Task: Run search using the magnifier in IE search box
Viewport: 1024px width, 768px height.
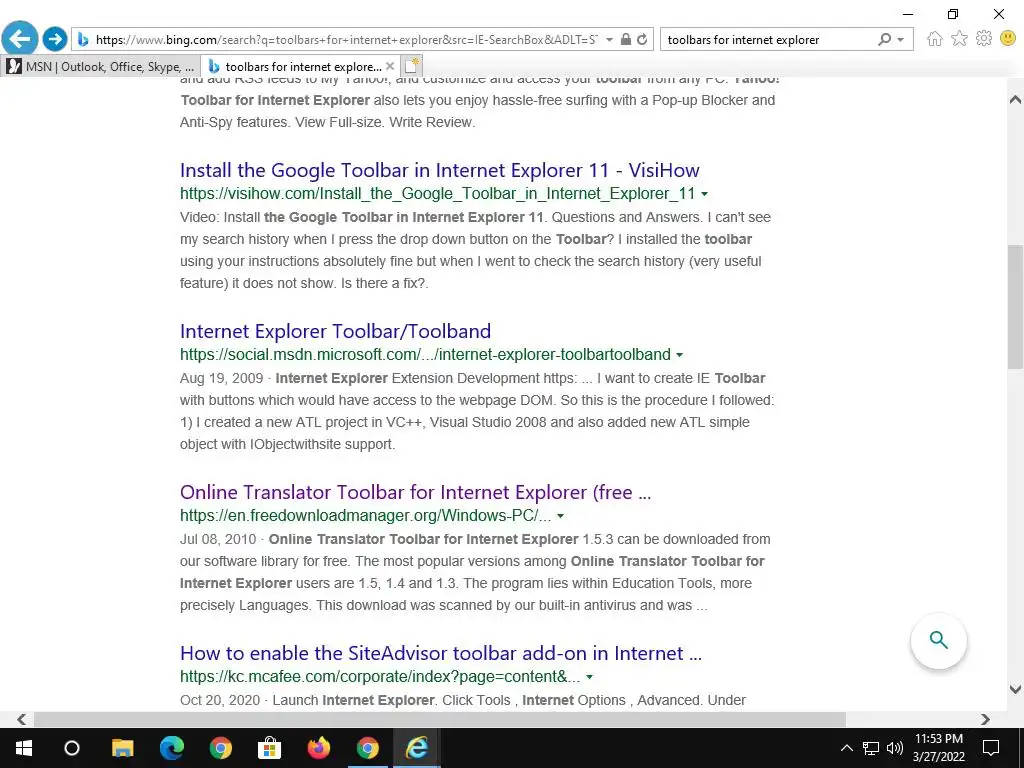Action: (884, 39)
